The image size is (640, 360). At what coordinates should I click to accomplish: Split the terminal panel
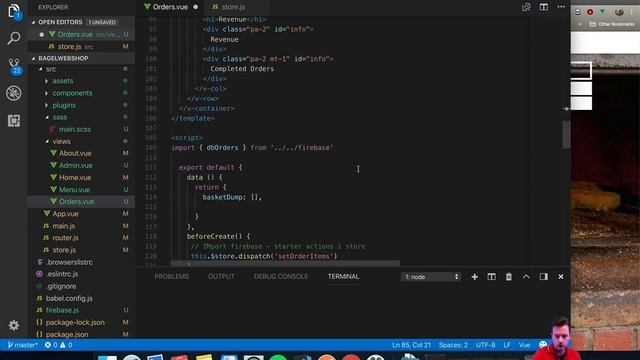point(491,277)
